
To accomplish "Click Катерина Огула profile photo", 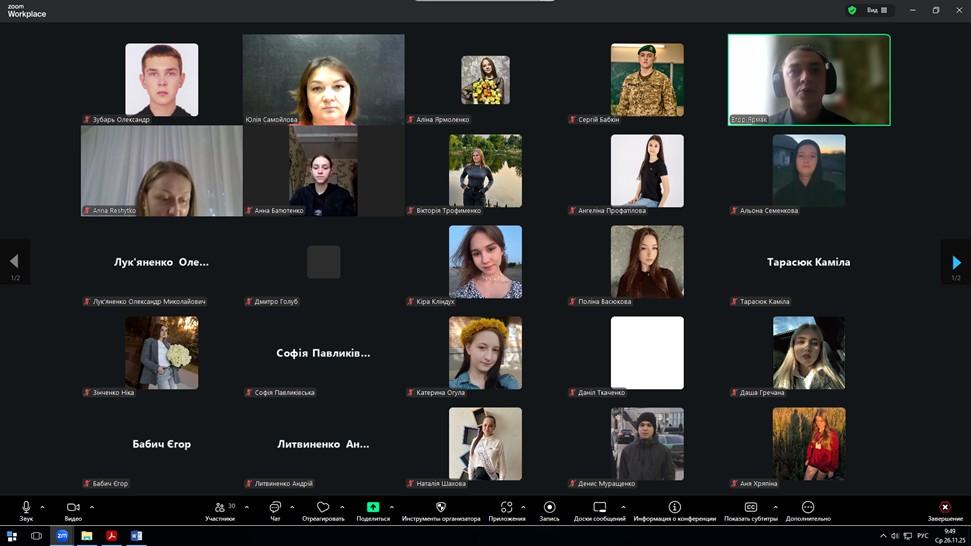I will (486, 353).
